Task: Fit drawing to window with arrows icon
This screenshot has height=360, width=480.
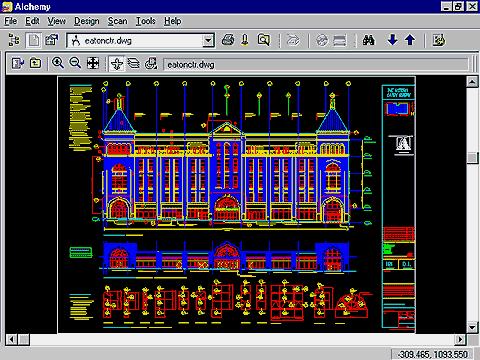Action: (93, 63)
